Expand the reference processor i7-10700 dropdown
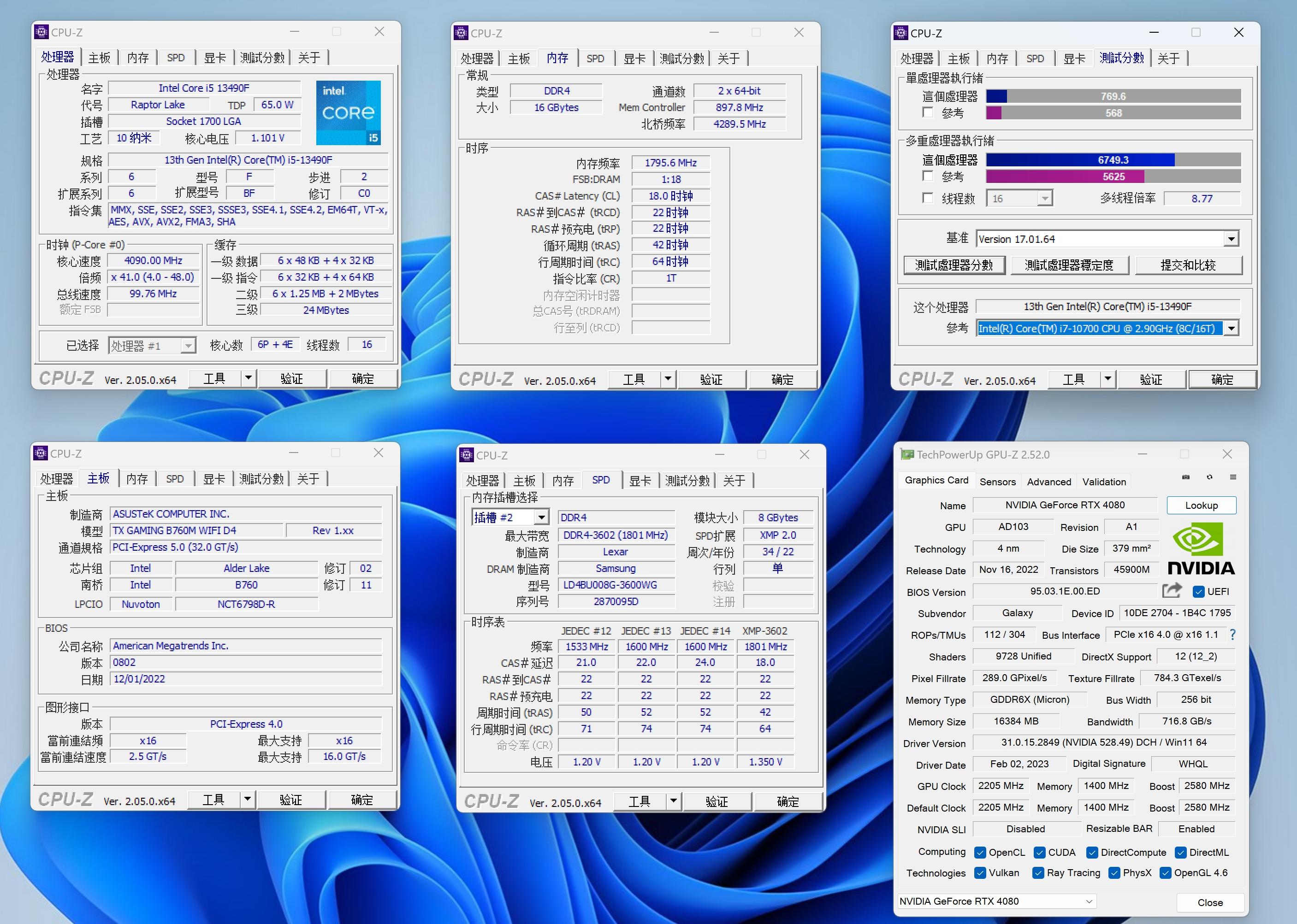 click(1232, 328)
